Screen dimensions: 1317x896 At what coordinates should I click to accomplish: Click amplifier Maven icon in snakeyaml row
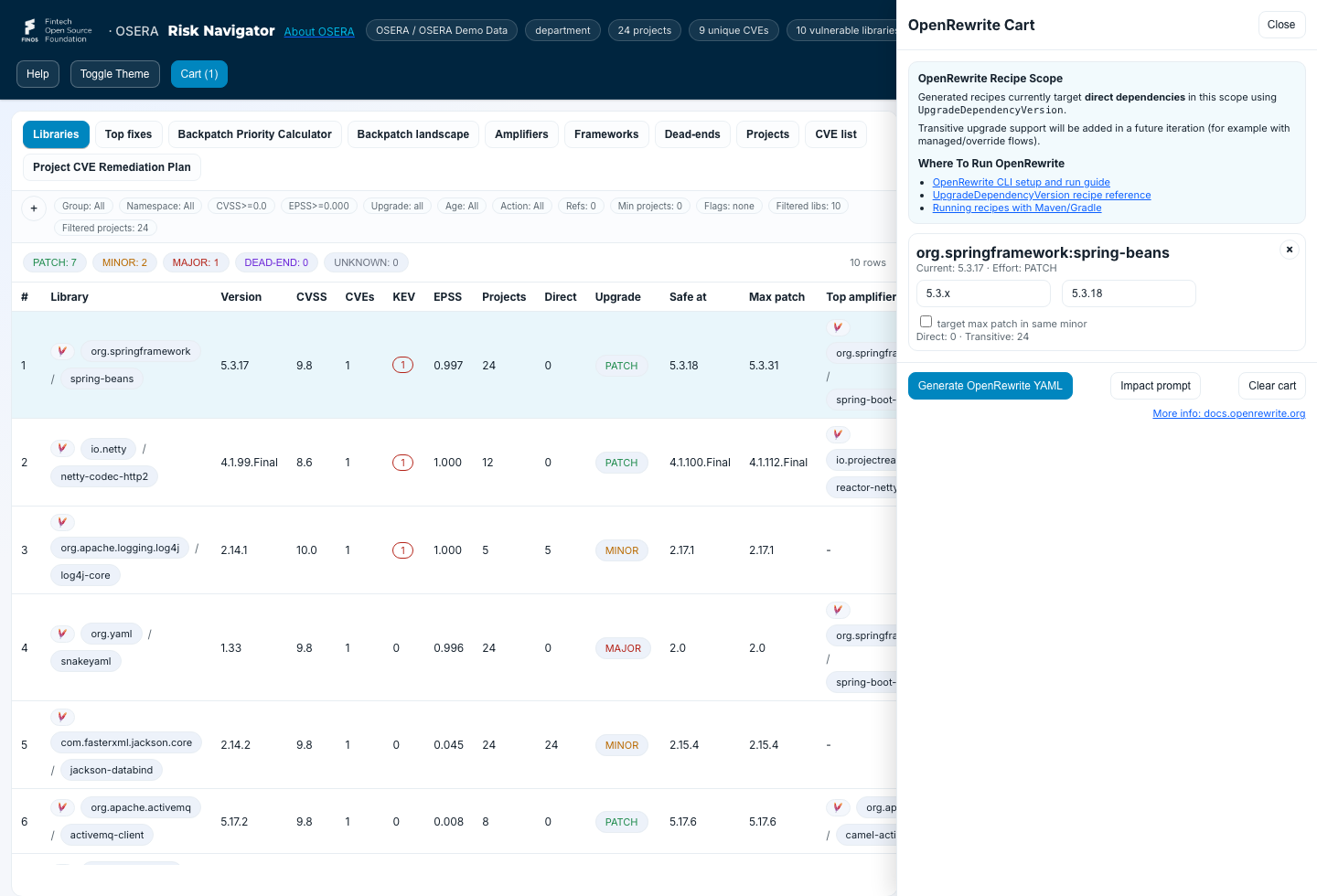pyautogui.click(x=838, y=610)
